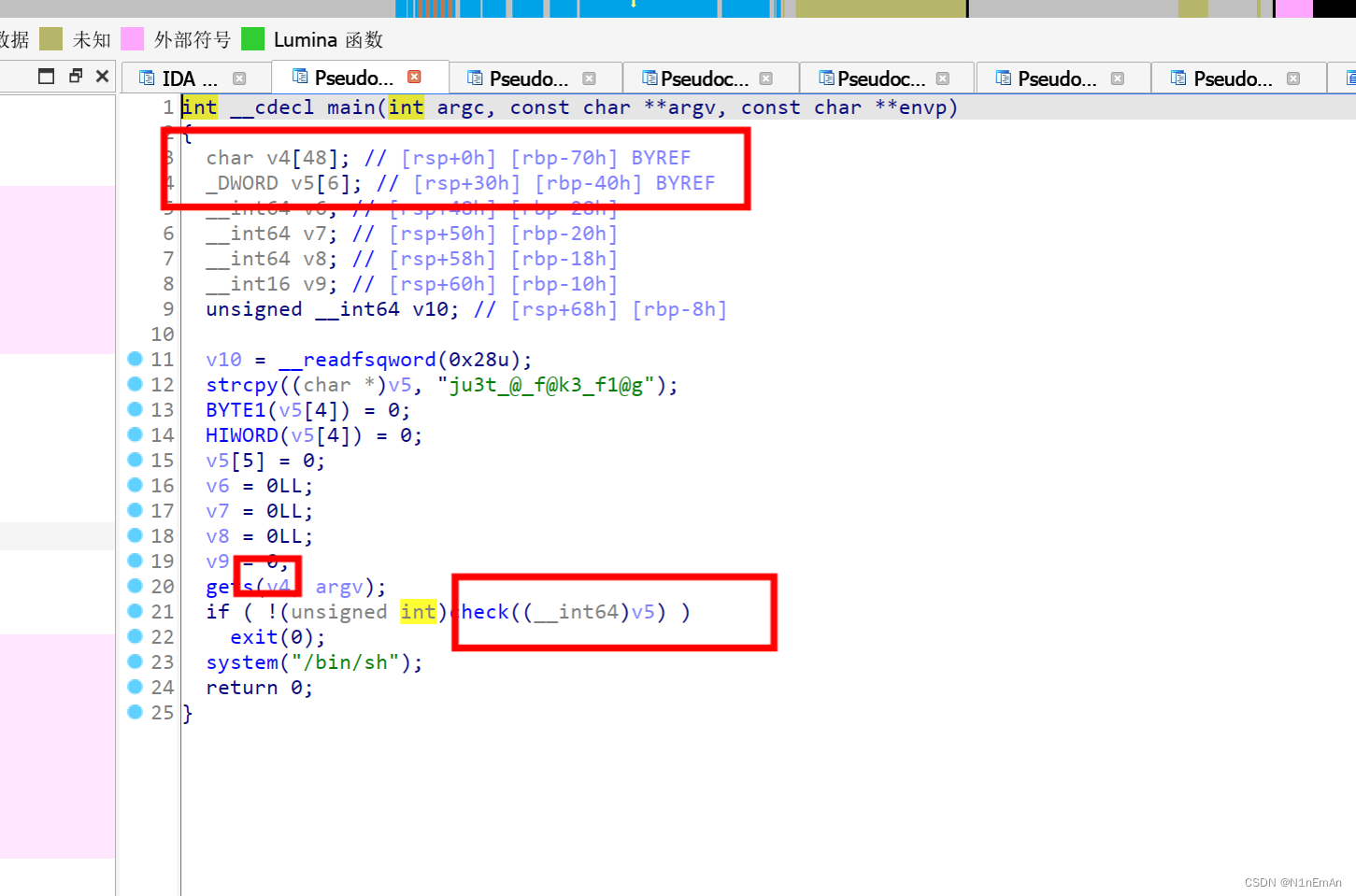Select the "/bin/sh" string literal
This screenshot has width=1356, height=896.
click(x=346, y=662)
